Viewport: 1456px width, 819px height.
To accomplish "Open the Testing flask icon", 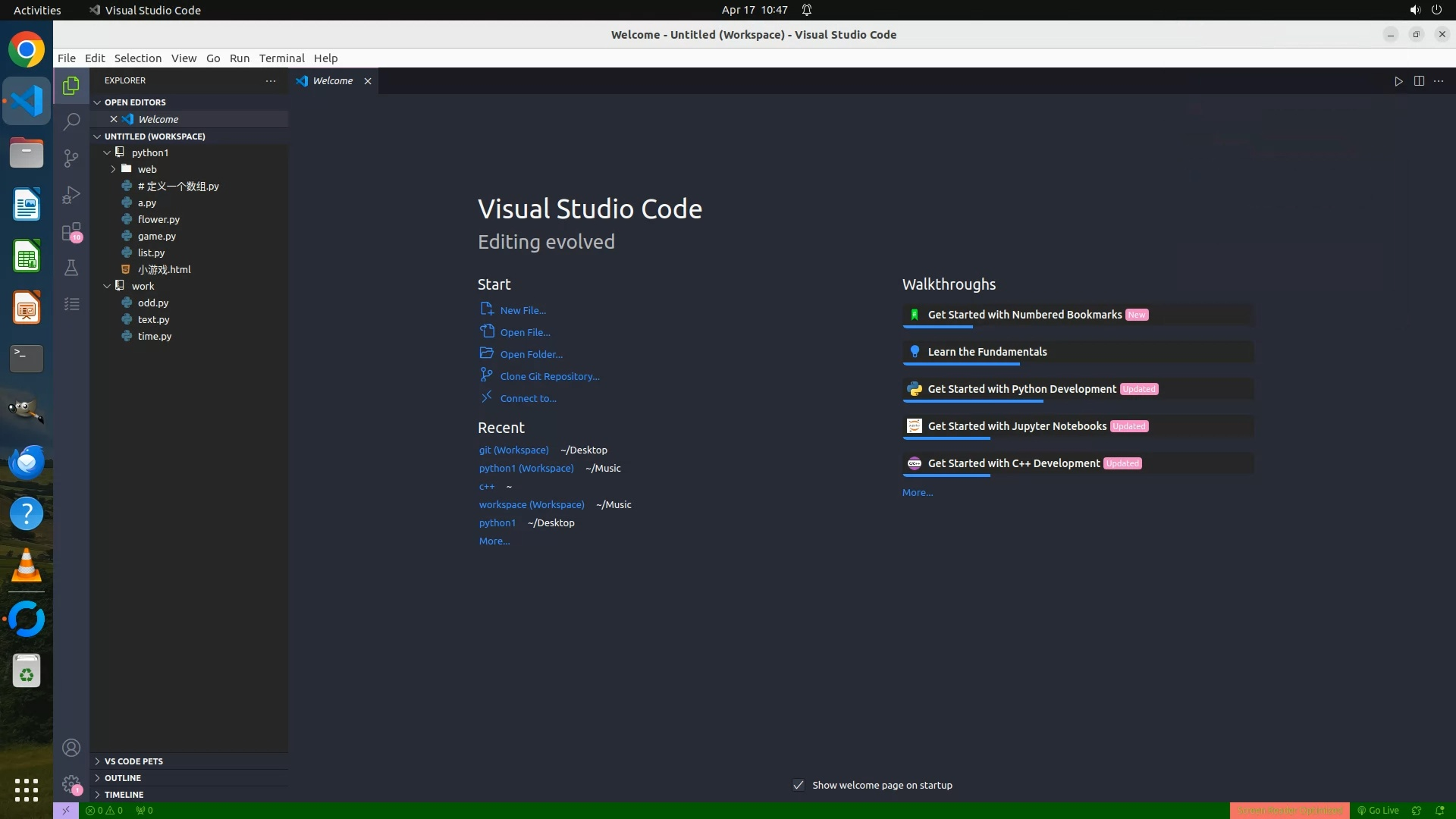I will coord(71,268).
